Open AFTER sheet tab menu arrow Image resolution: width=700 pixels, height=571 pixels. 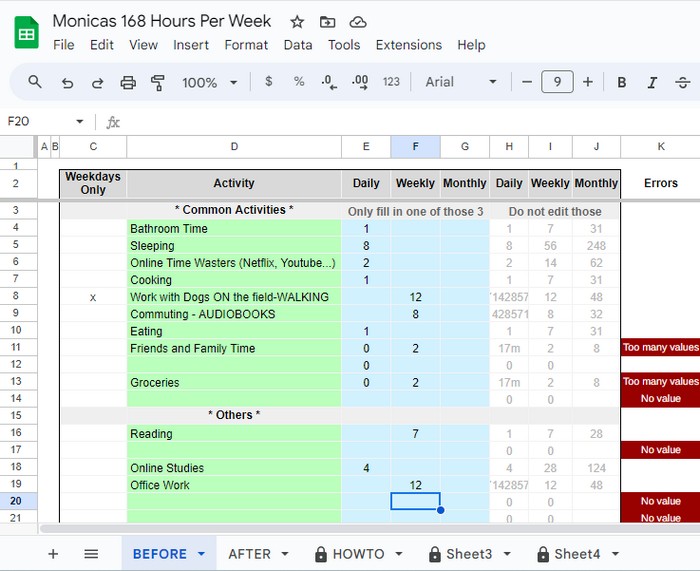pos(285,554)
